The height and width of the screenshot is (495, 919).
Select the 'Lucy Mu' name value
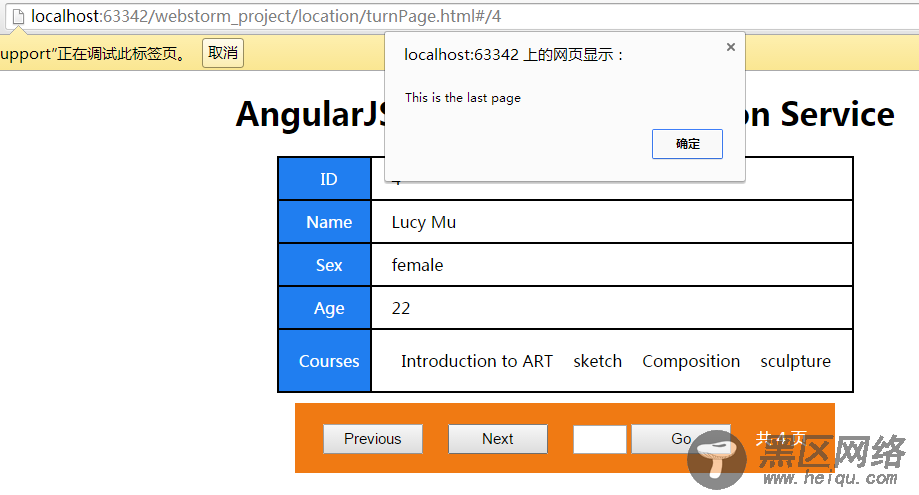click(424, 223)
